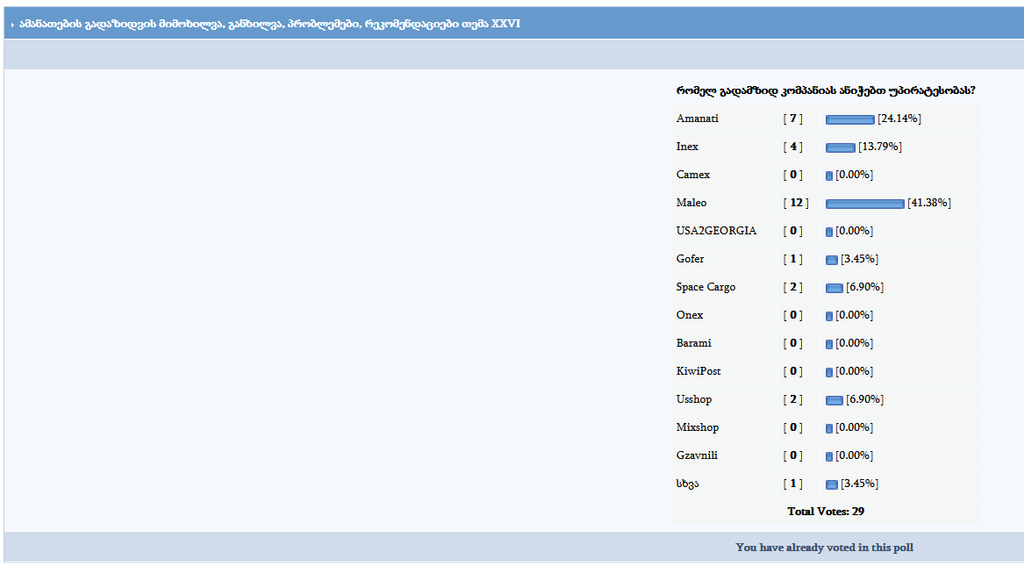The image size is (1024, 563).
Task: Click the 24.14% percentage value
Action: tap(899, 118)
